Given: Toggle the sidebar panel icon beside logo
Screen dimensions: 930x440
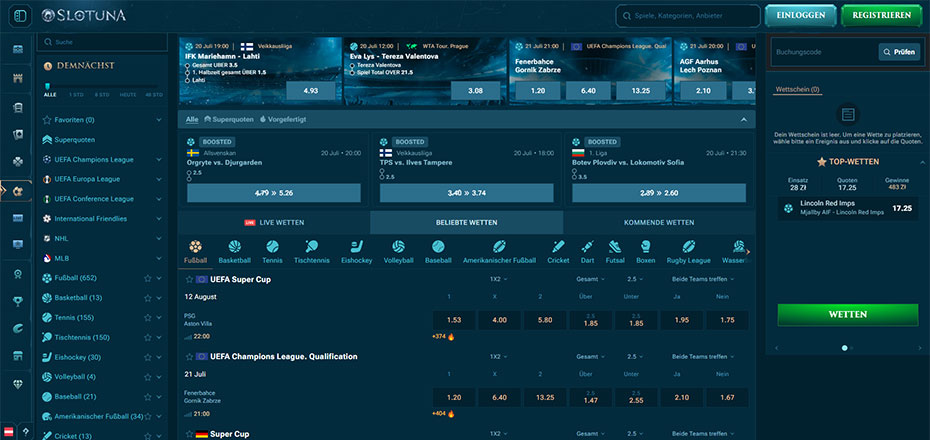Looking at the screenshot, I should (20, 15).
